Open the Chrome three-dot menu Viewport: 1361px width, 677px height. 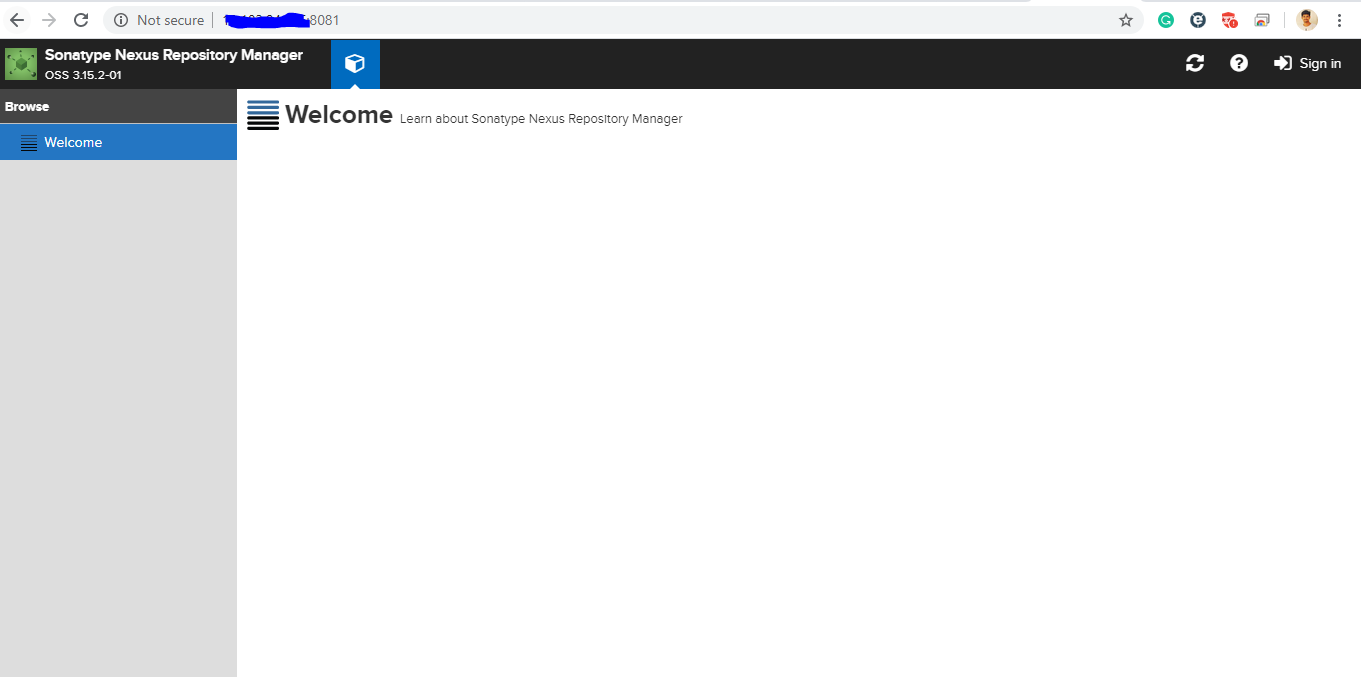pyautogui.click(x=1340, y=19)
